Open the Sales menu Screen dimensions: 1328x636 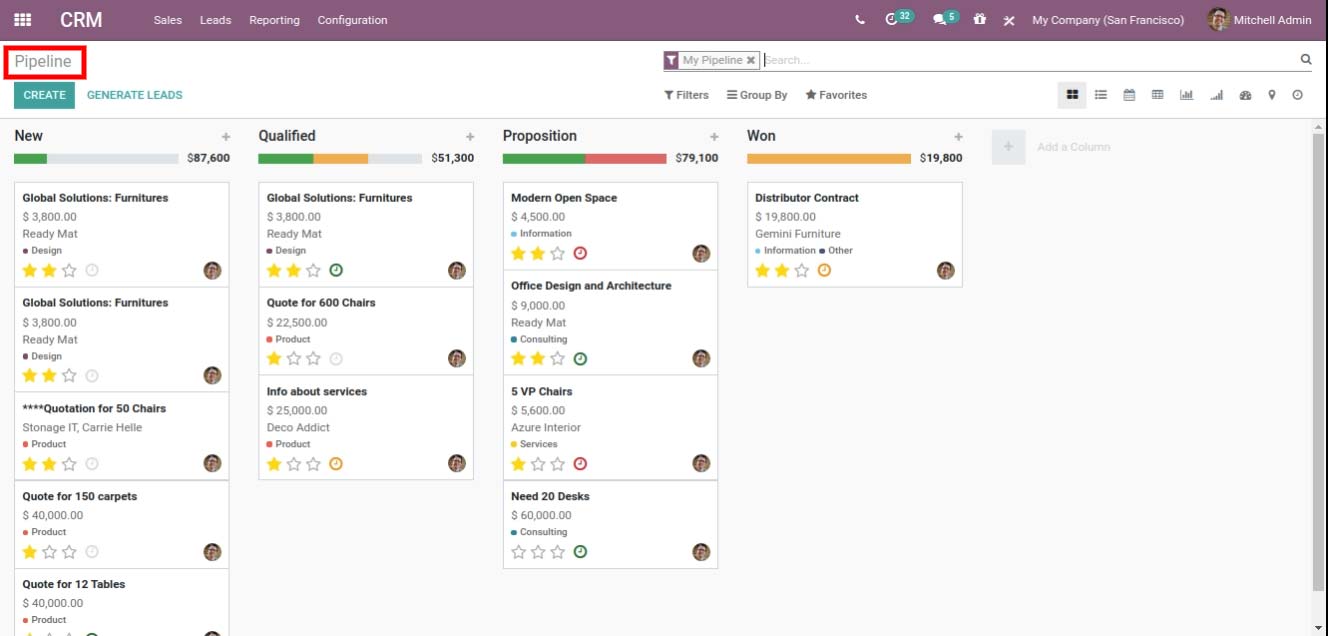[168, 20]
